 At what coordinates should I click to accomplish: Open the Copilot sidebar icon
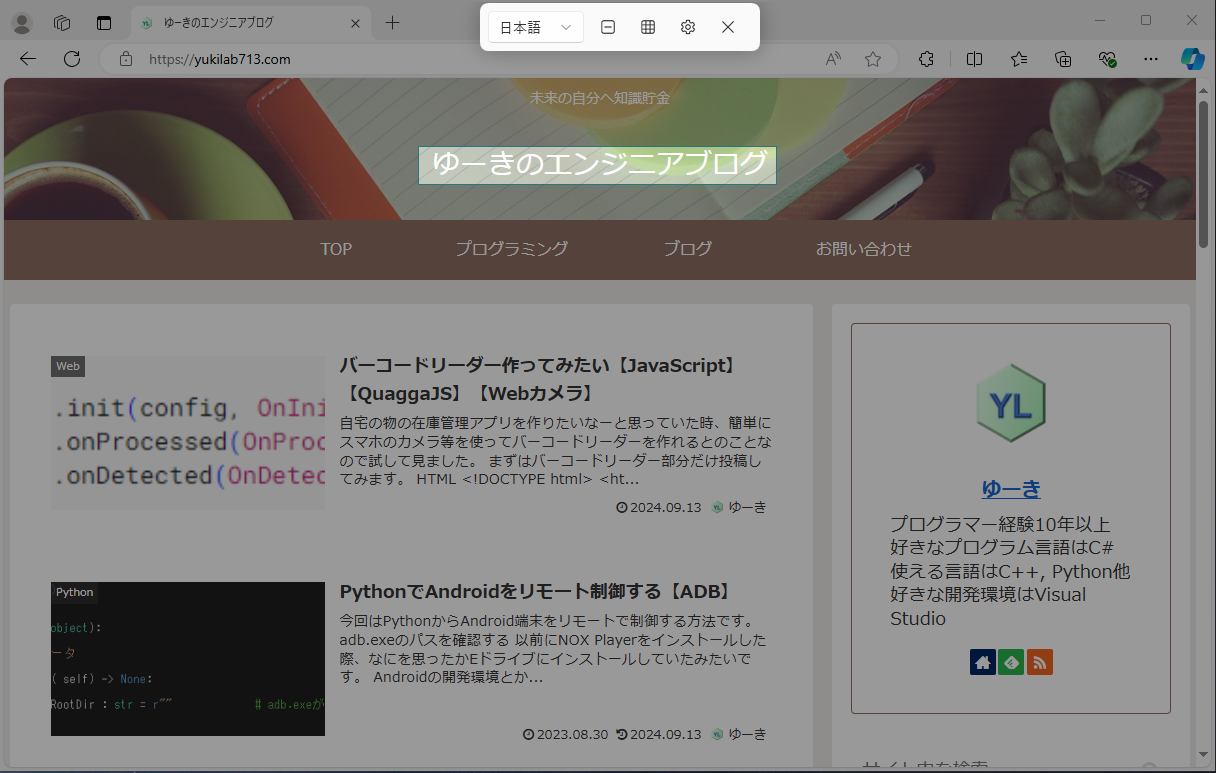pyautogui.click(x=1192, y=59)
